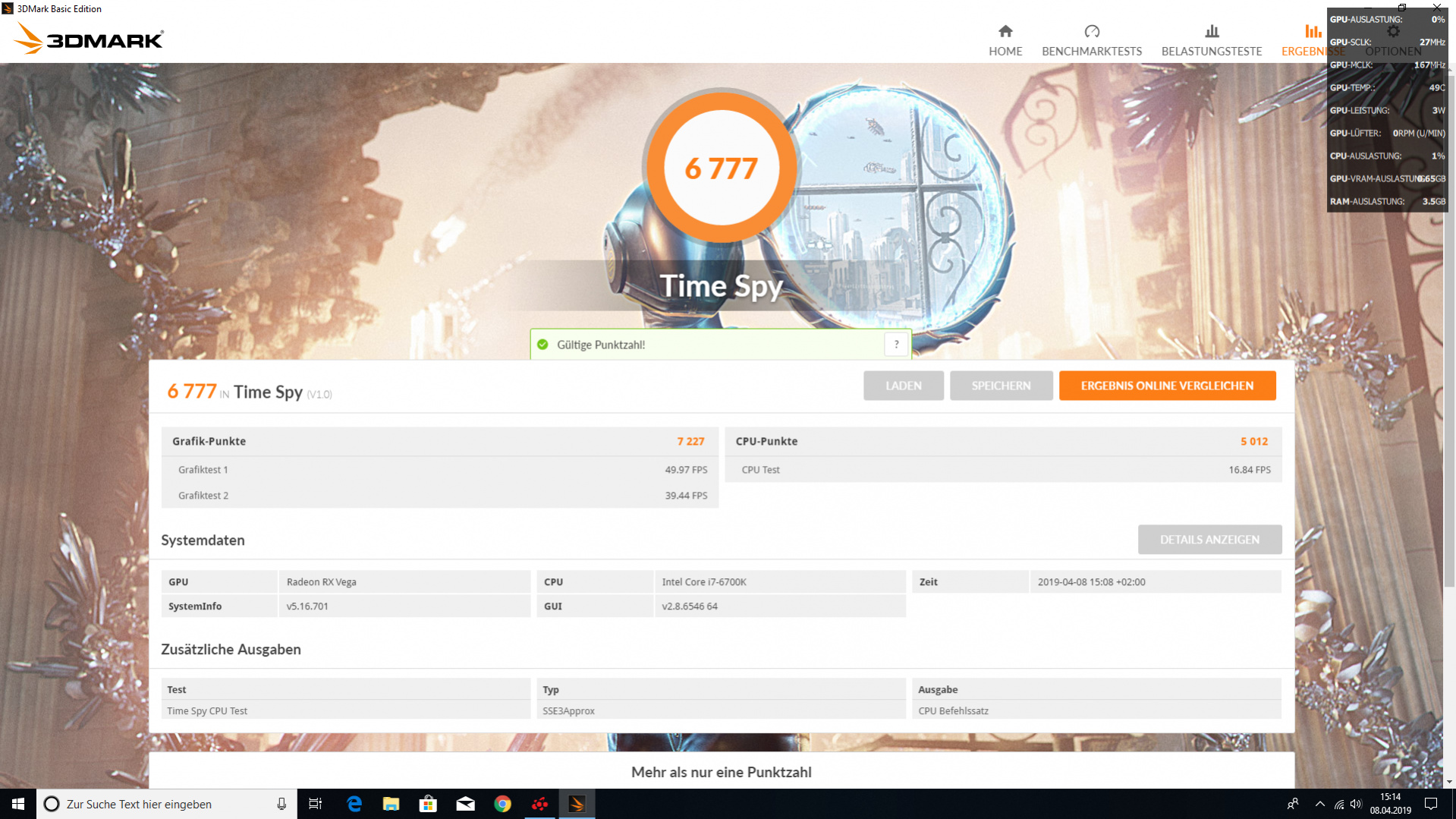Click the GPU-TEMP overlay reading
The height and width of the screenshot is (819, 1456).
[1387, 87]
